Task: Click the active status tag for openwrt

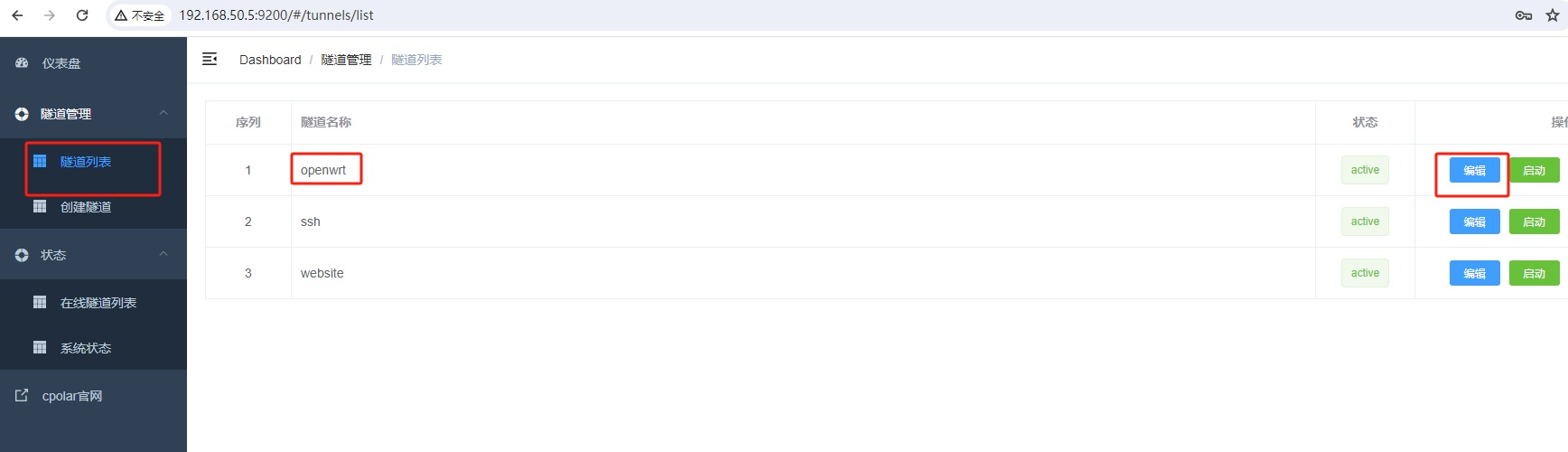Action: coord(1365,170)
